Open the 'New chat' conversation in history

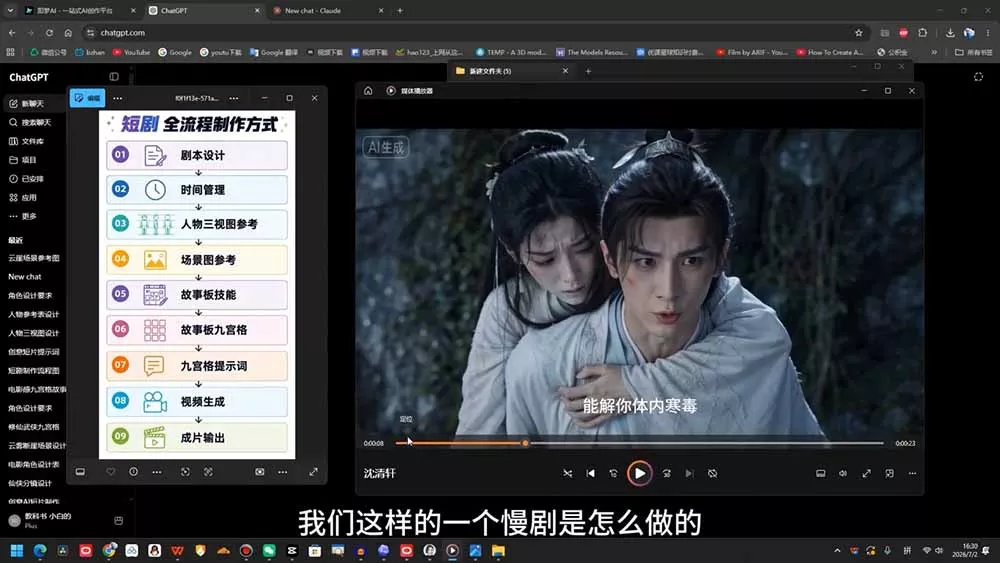tap(25, 277)
